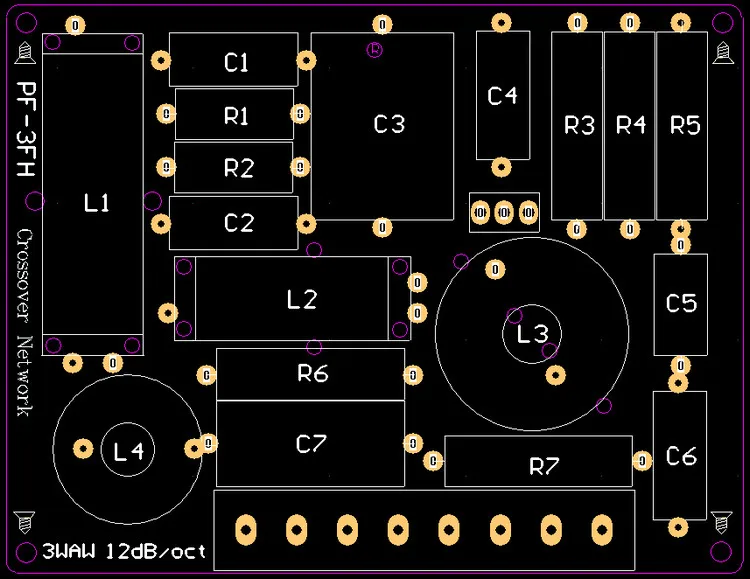Click the right pad of capacitor C2
The image size is (750, 579).
coord(306,223)
